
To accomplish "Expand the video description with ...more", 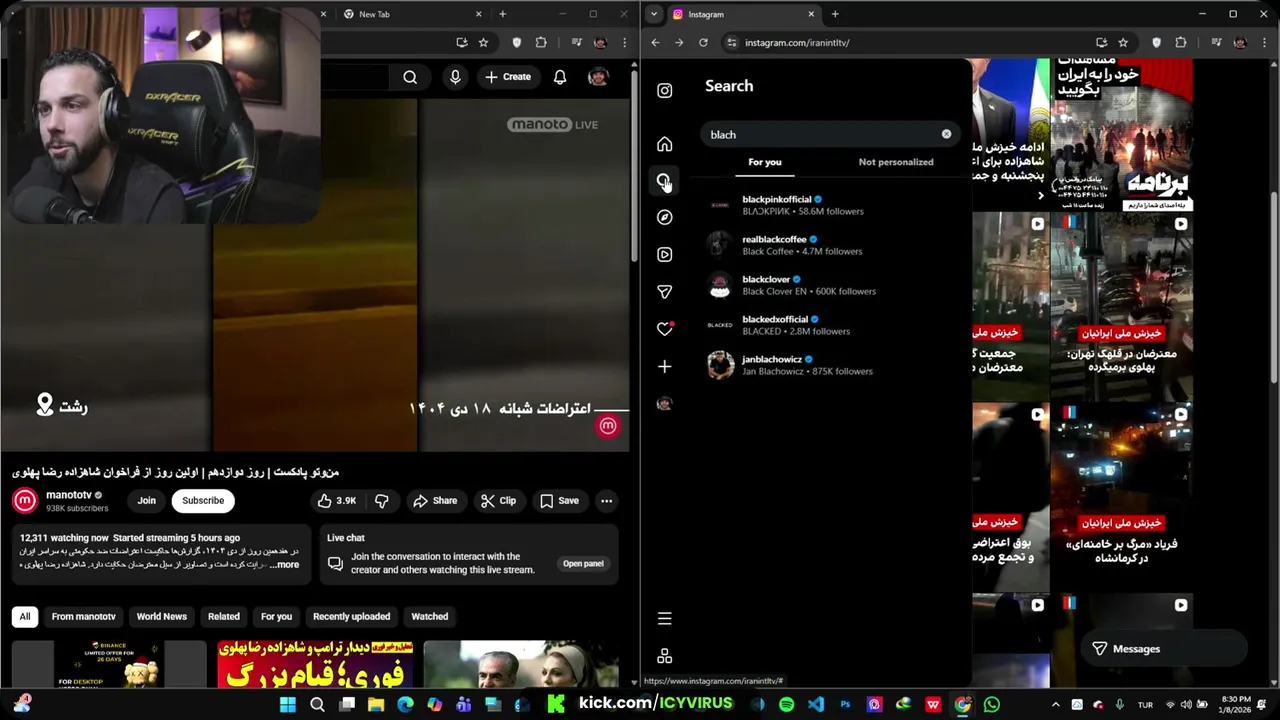I will coord(283,565).
